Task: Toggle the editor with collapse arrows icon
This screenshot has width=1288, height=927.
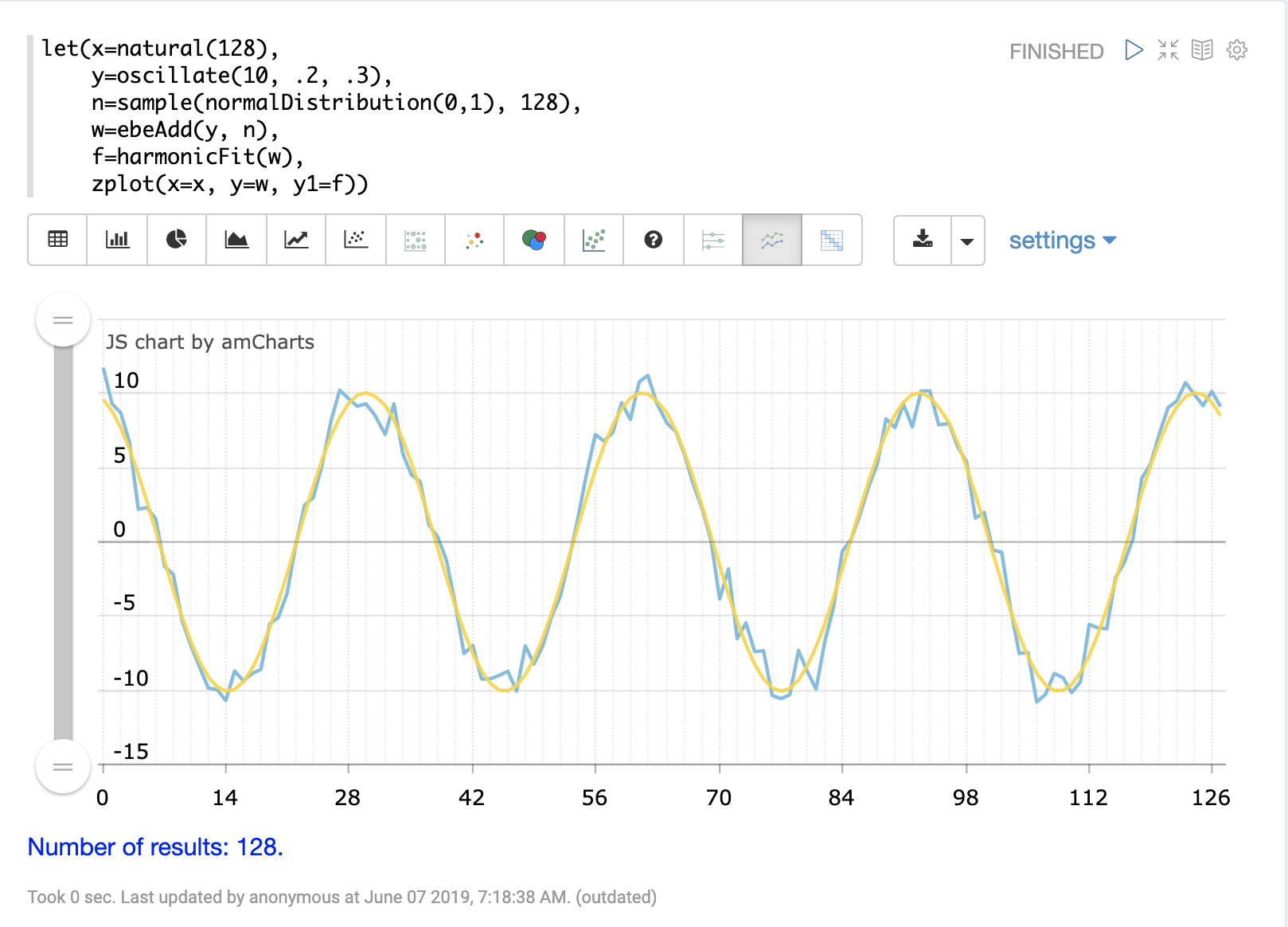Action: pyautogui.click(x=1168, y=50)
